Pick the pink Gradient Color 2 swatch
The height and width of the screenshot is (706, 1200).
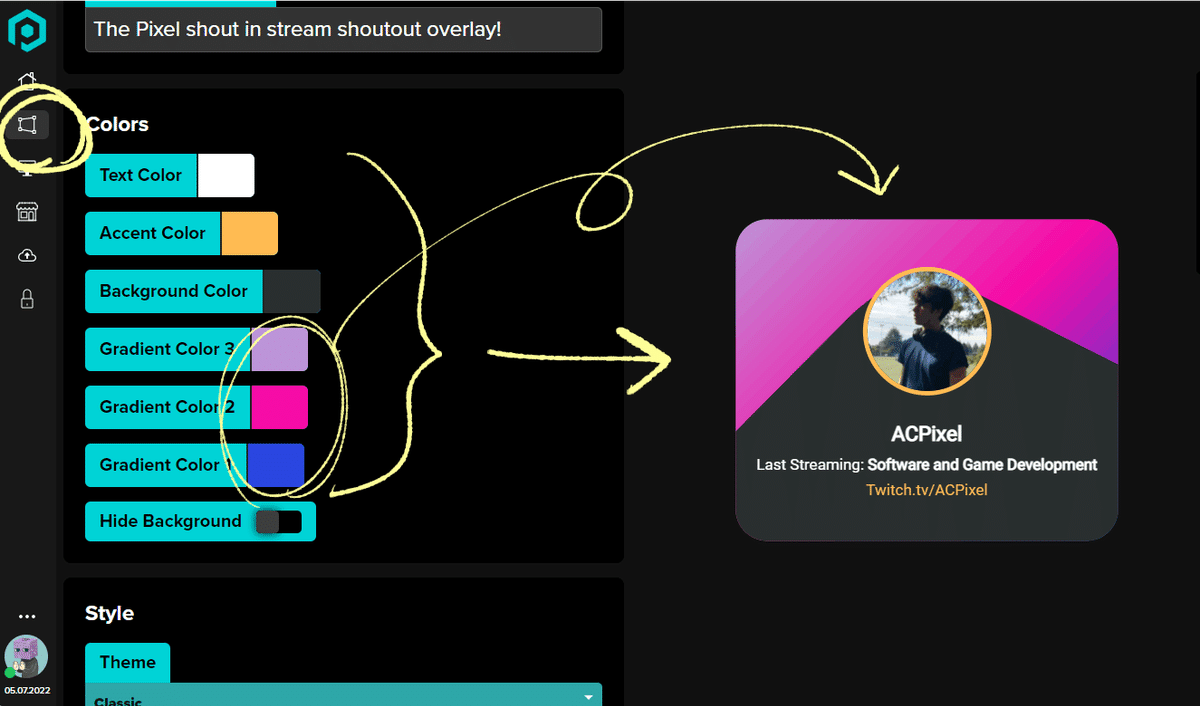tap(279, 407)
